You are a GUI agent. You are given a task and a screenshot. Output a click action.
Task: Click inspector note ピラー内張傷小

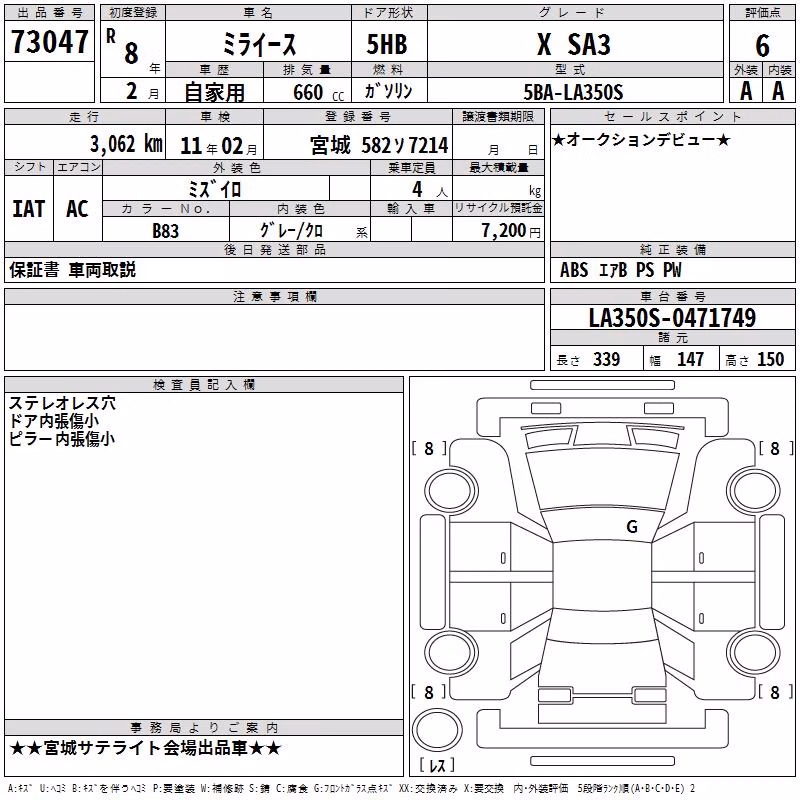(62, 439)
